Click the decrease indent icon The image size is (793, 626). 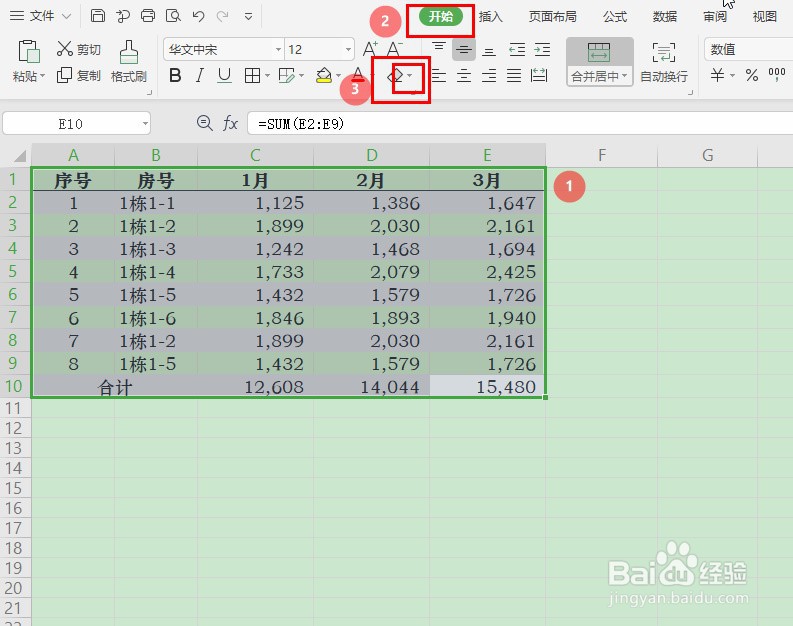click(517, 49)
